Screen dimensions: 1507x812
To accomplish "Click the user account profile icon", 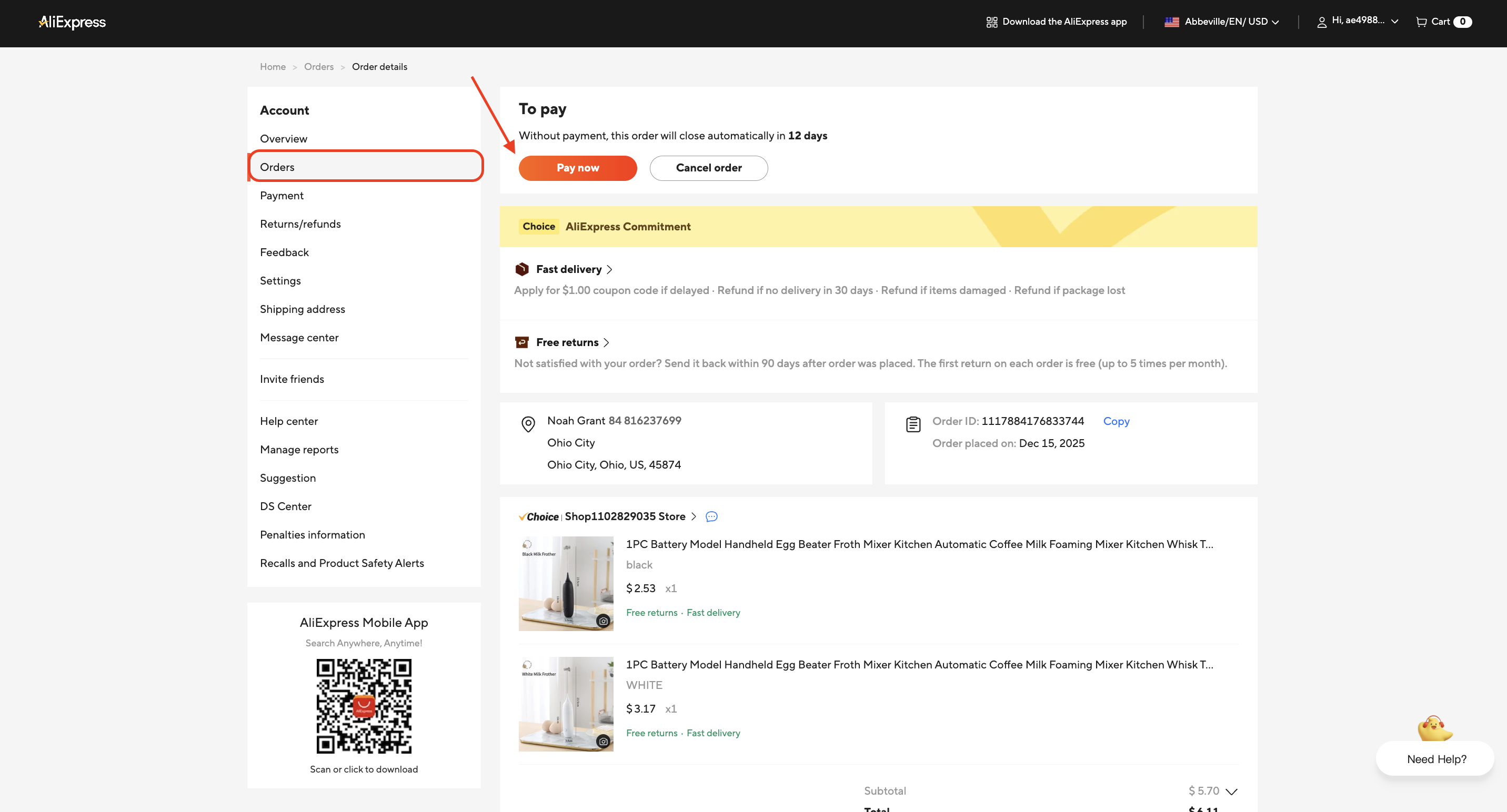I will 1322,22.
